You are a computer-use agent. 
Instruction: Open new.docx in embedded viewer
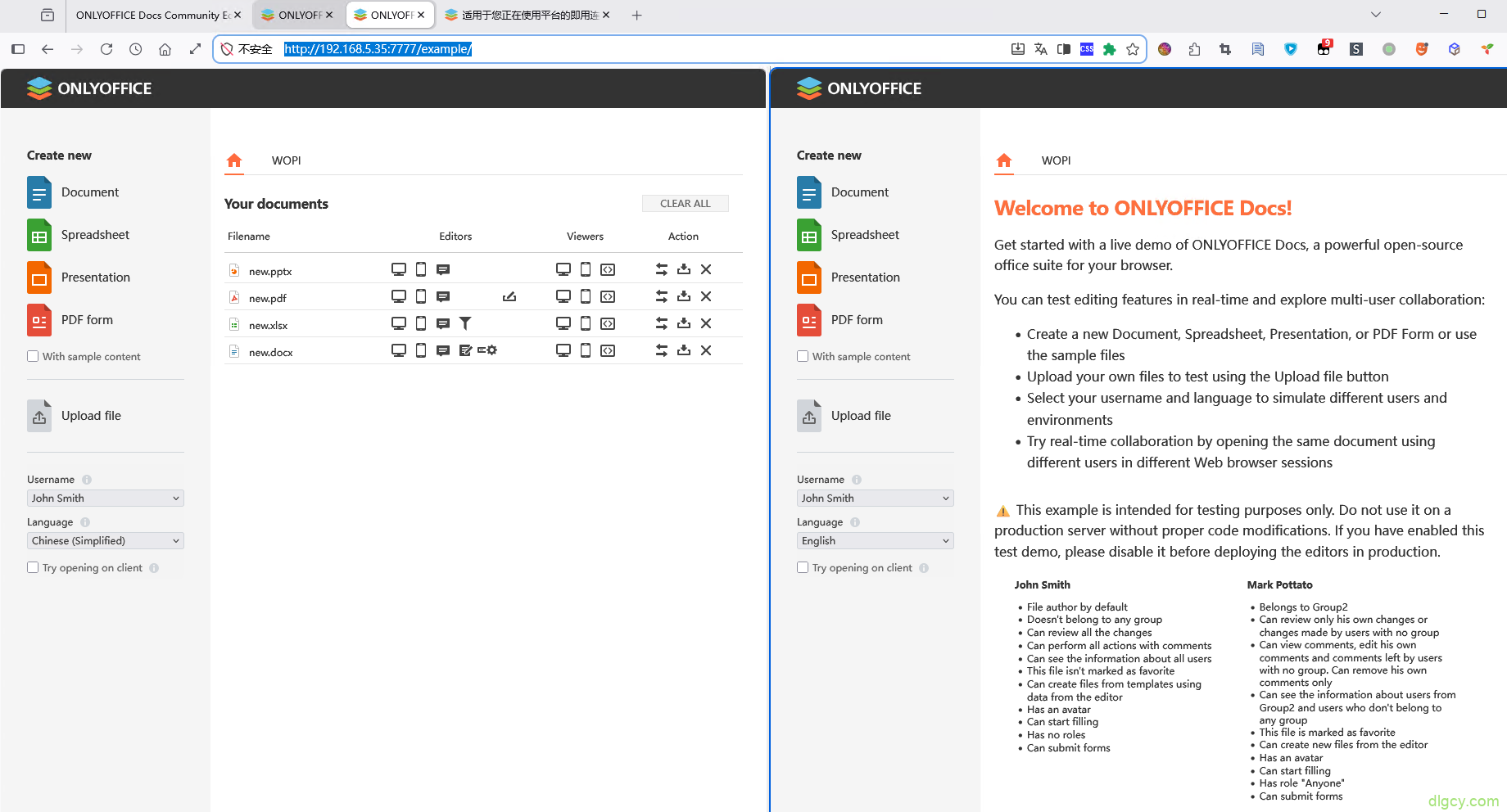pos(608,350)
